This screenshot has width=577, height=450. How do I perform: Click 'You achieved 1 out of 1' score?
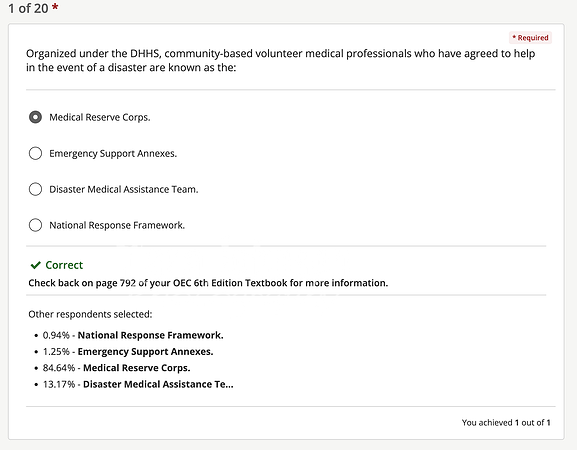coord(506,422)
